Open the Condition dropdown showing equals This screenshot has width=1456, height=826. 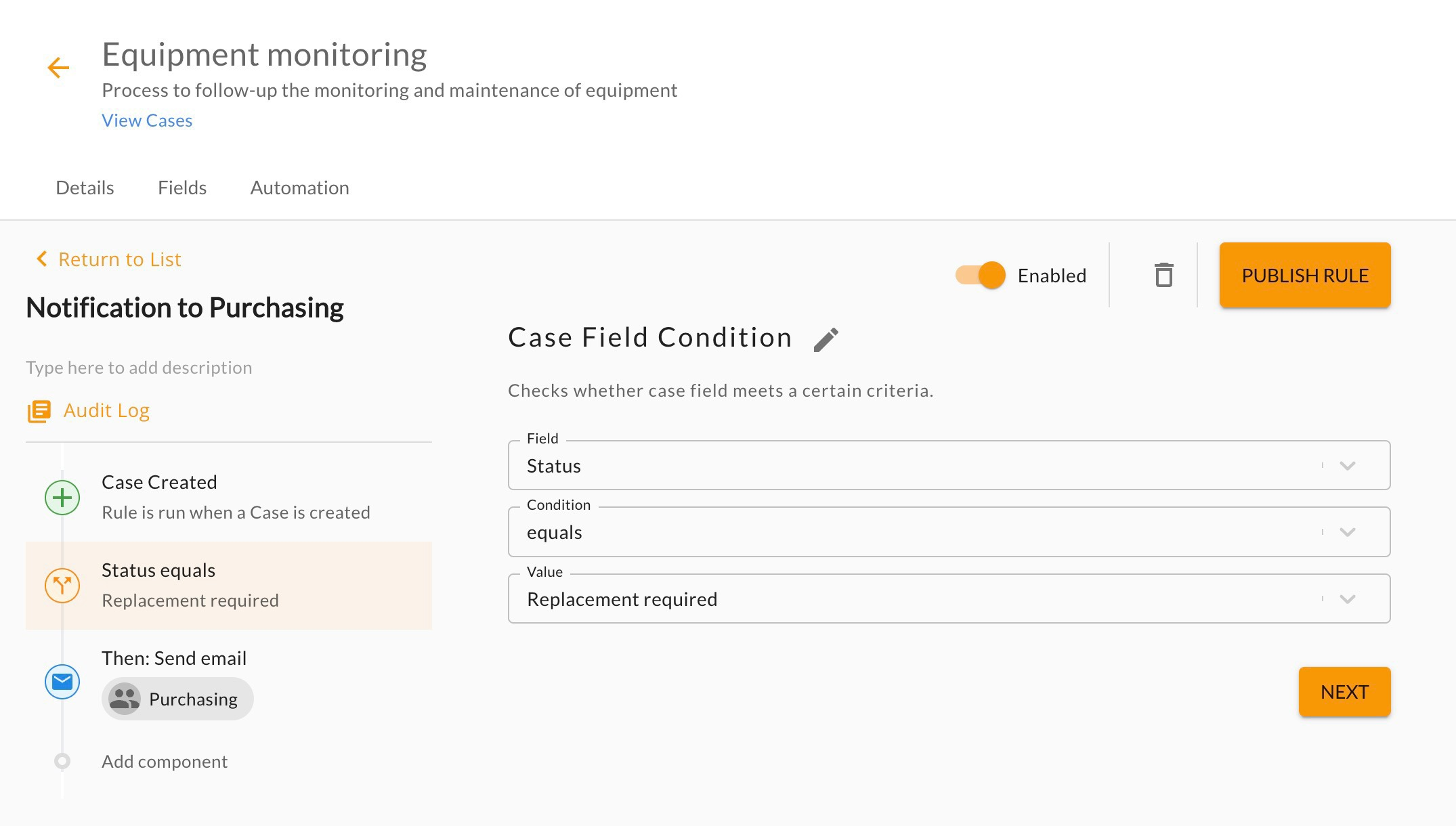(948, 532)
